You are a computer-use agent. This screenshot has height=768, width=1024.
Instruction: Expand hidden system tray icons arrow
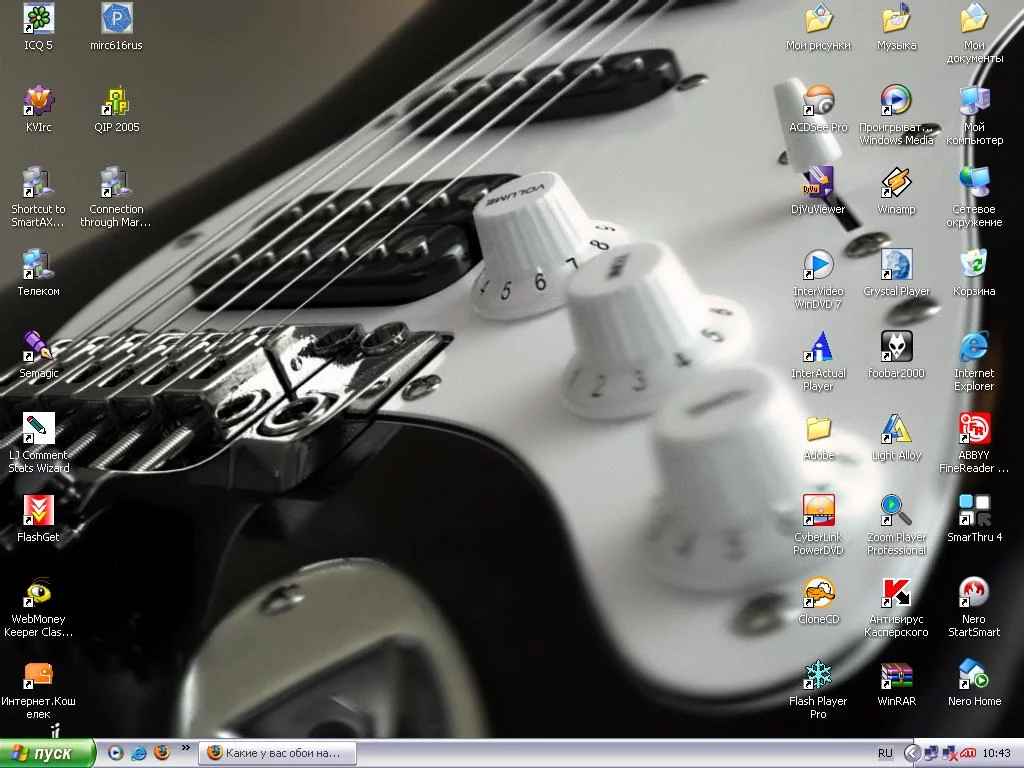coord(911,753)
